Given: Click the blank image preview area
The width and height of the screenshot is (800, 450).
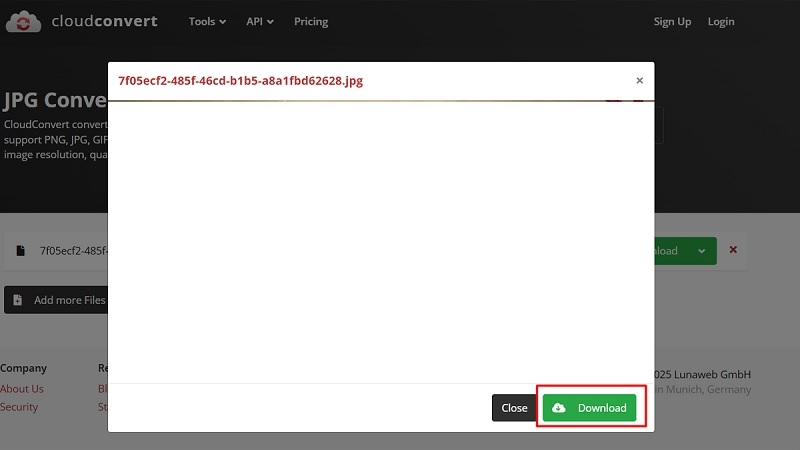Looking at the screenshot, I should point(381,242).
